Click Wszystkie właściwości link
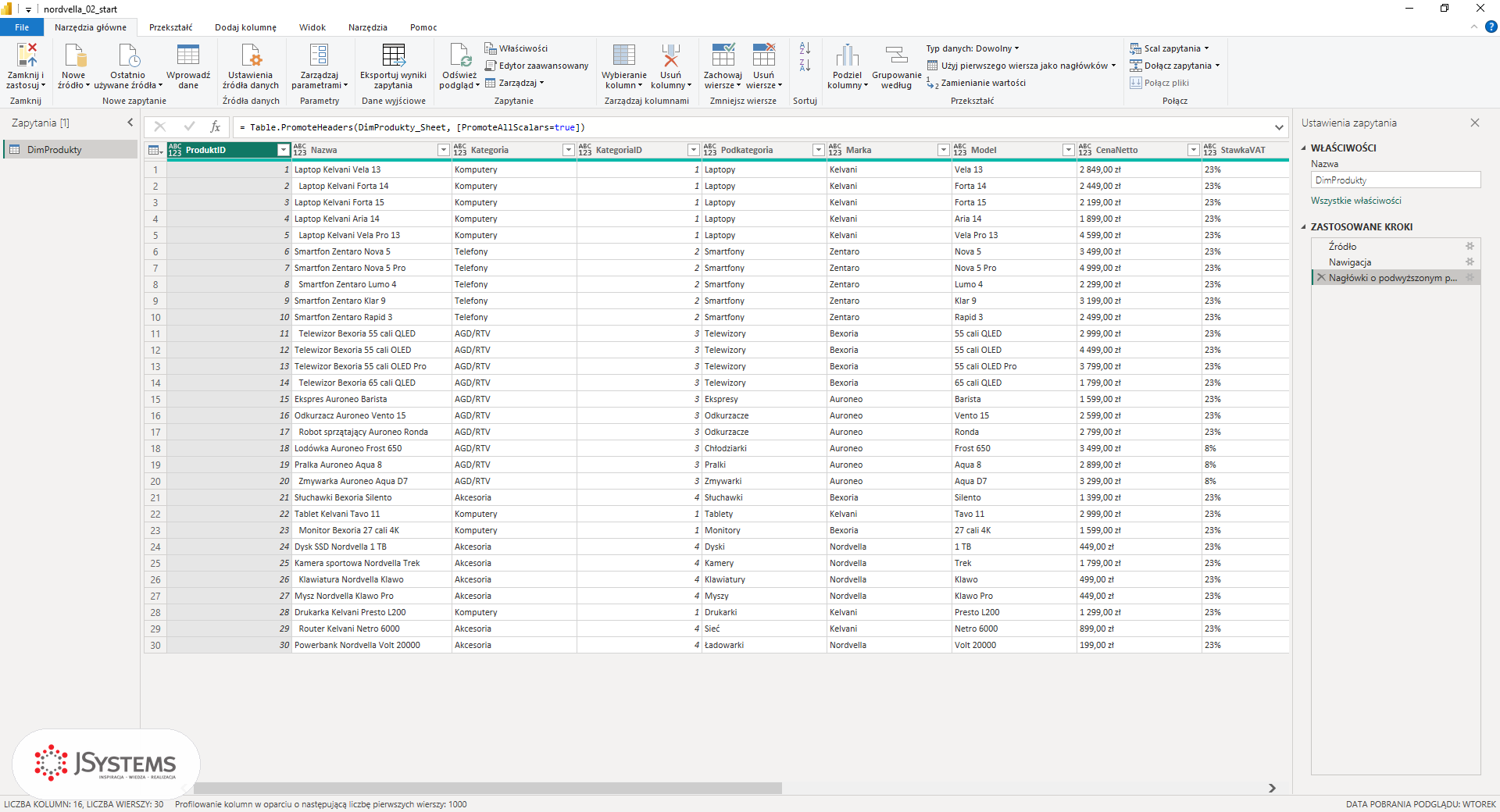The height and width of the screenshot is (812, 1500). coord(1355,201)
